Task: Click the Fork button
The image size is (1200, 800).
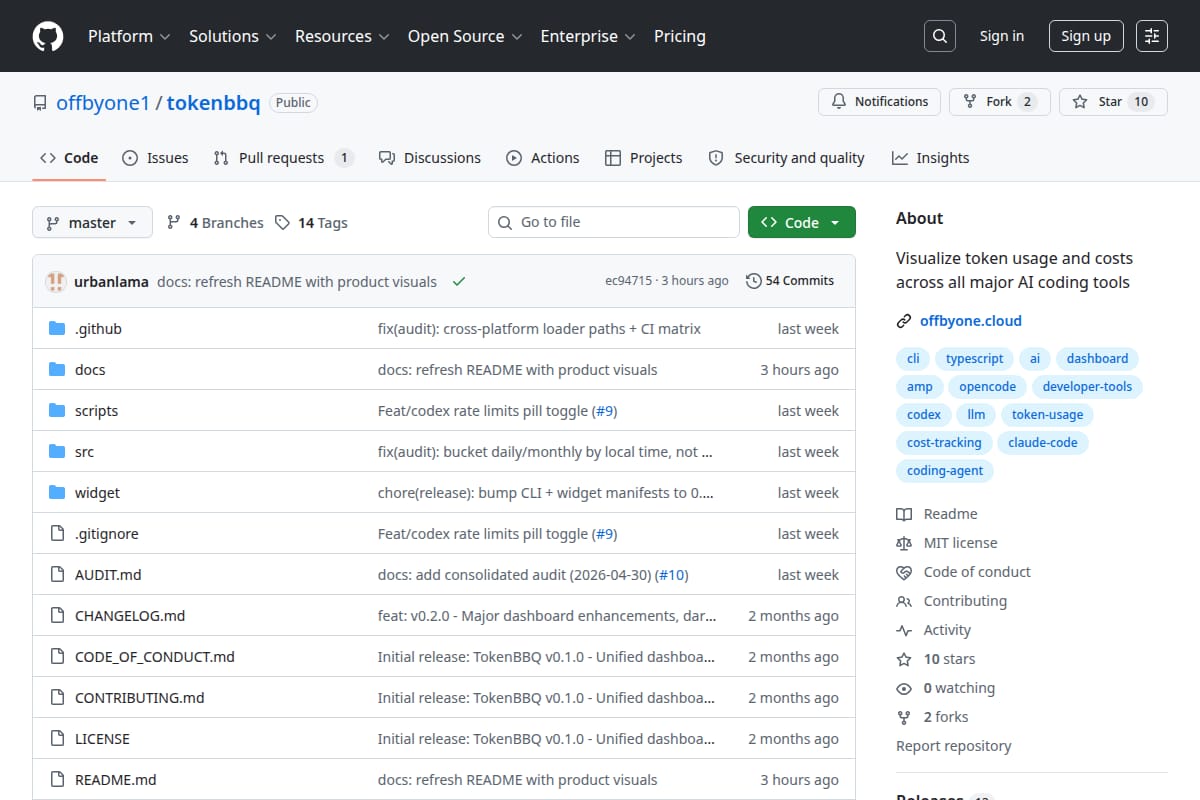Action: (x=1000, y=102)
